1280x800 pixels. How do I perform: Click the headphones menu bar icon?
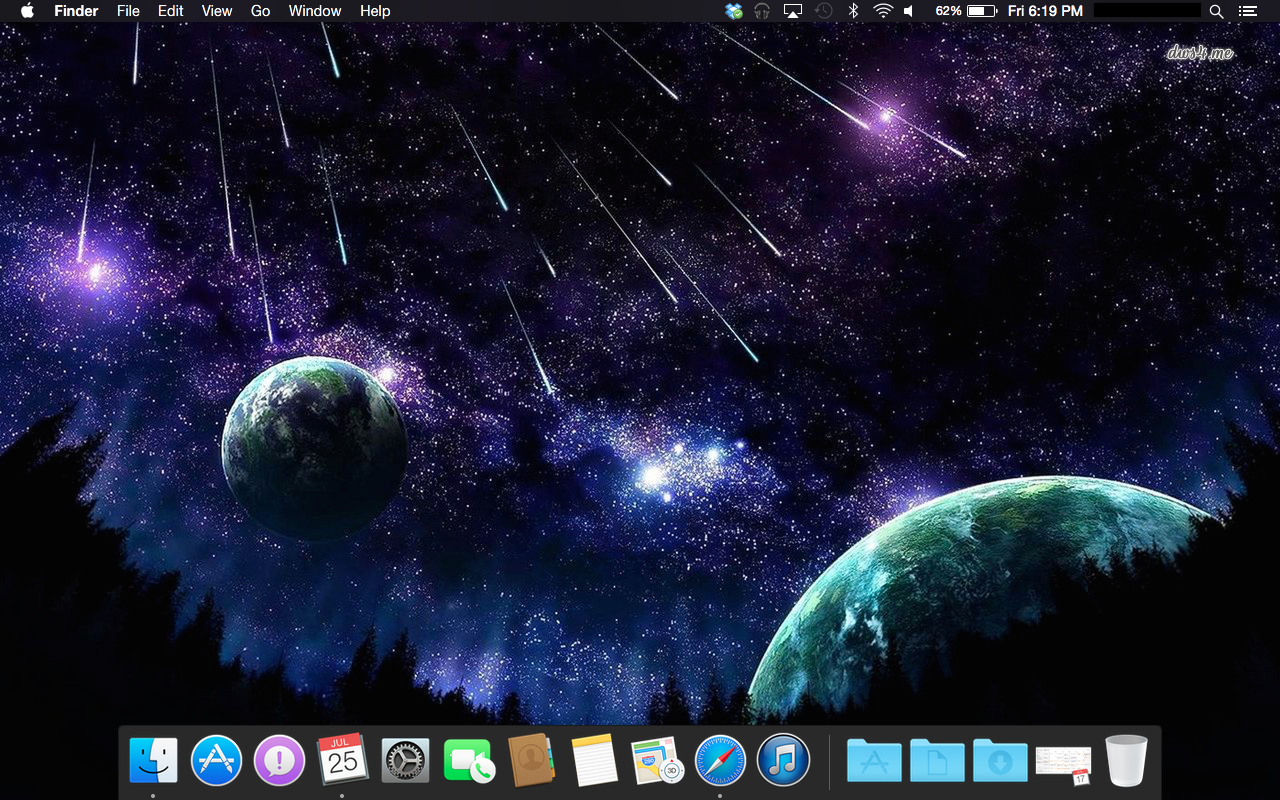coord(763,11)
